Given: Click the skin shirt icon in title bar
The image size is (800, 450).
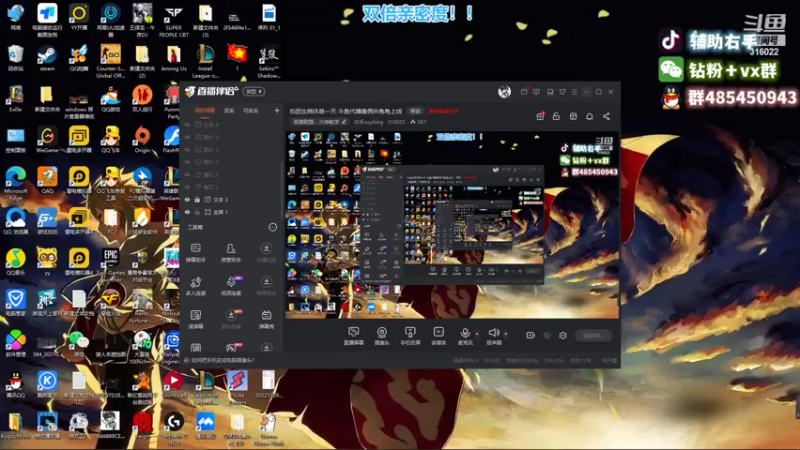Looking at the screenshot, I should pyautogui.click(x=562, y=92).
